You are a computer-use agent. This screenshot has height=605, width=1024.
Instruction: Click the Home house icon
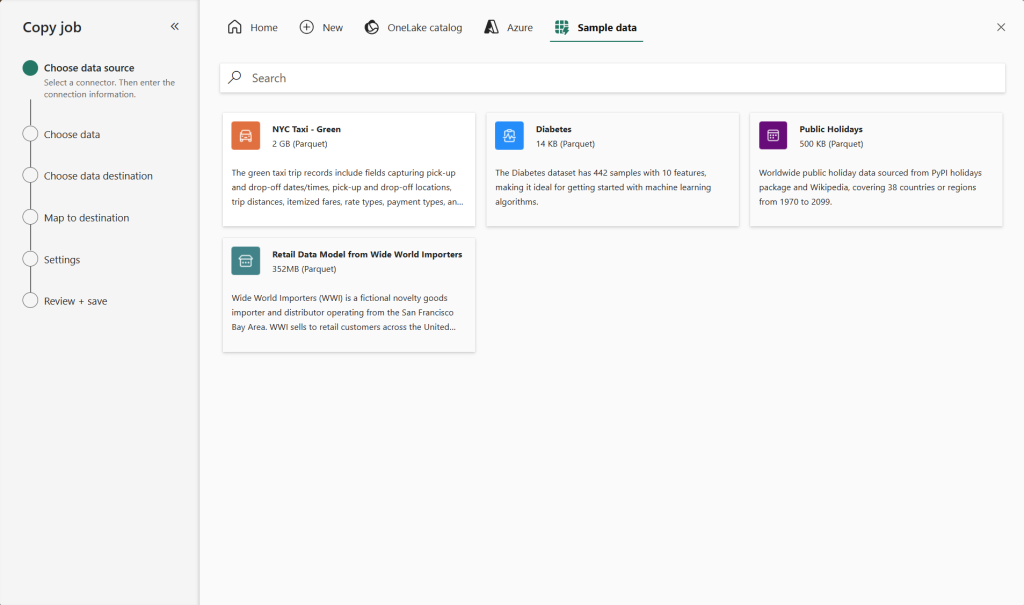[235, 28]
